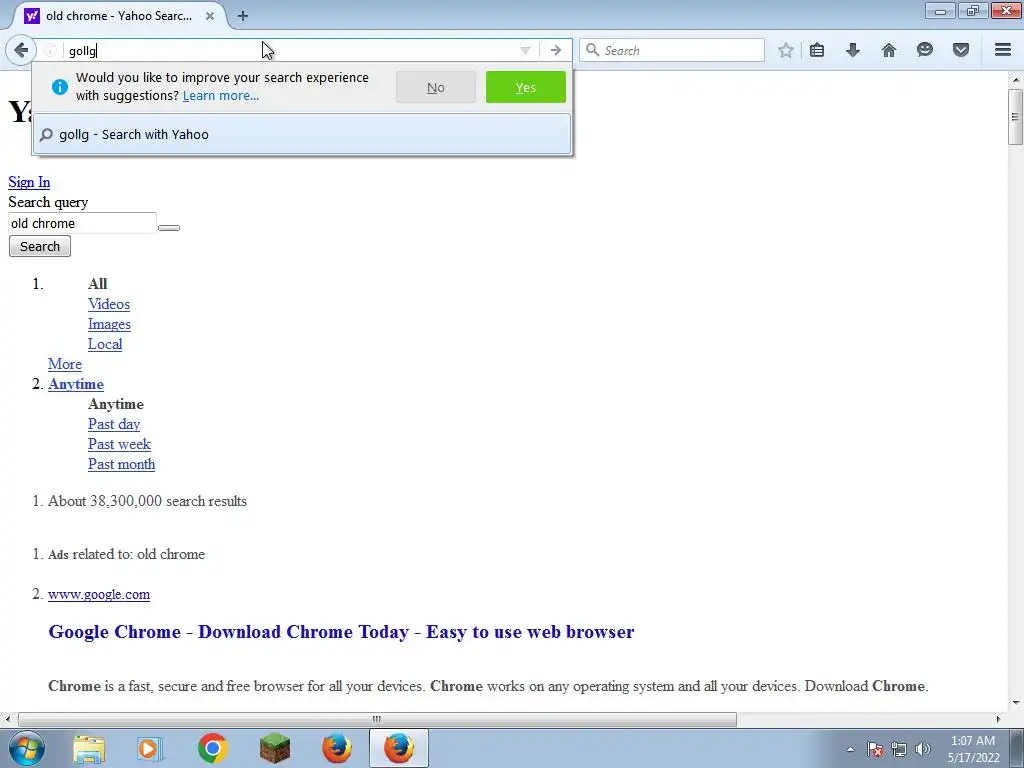
Task: Select the bold 'All' results category
Action: coord(97,284)
